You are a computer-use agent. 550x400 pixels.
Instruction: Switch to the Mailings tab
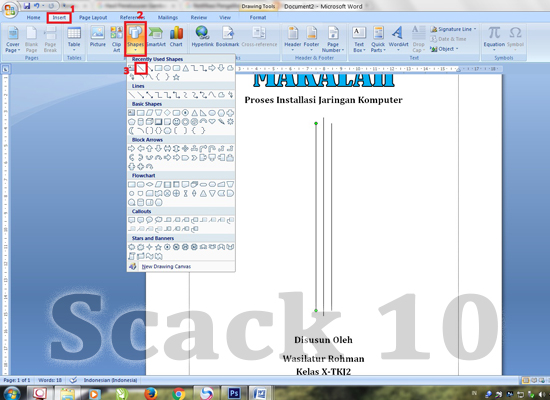(168, 17)
